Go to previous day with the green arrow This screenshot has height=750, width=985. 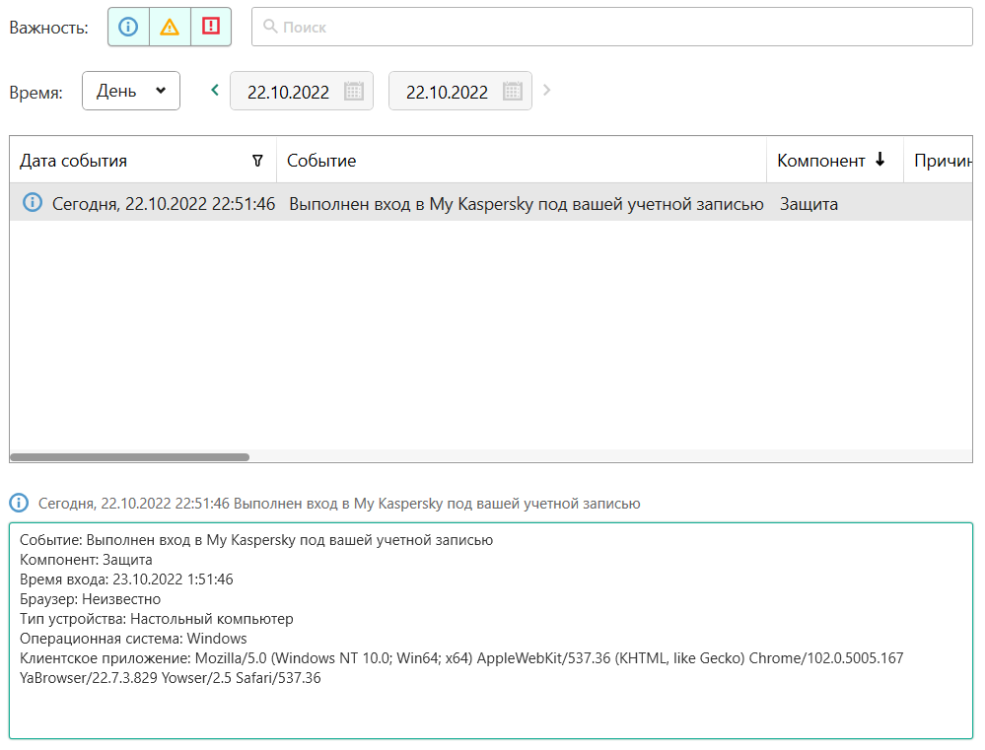point(215,90)
